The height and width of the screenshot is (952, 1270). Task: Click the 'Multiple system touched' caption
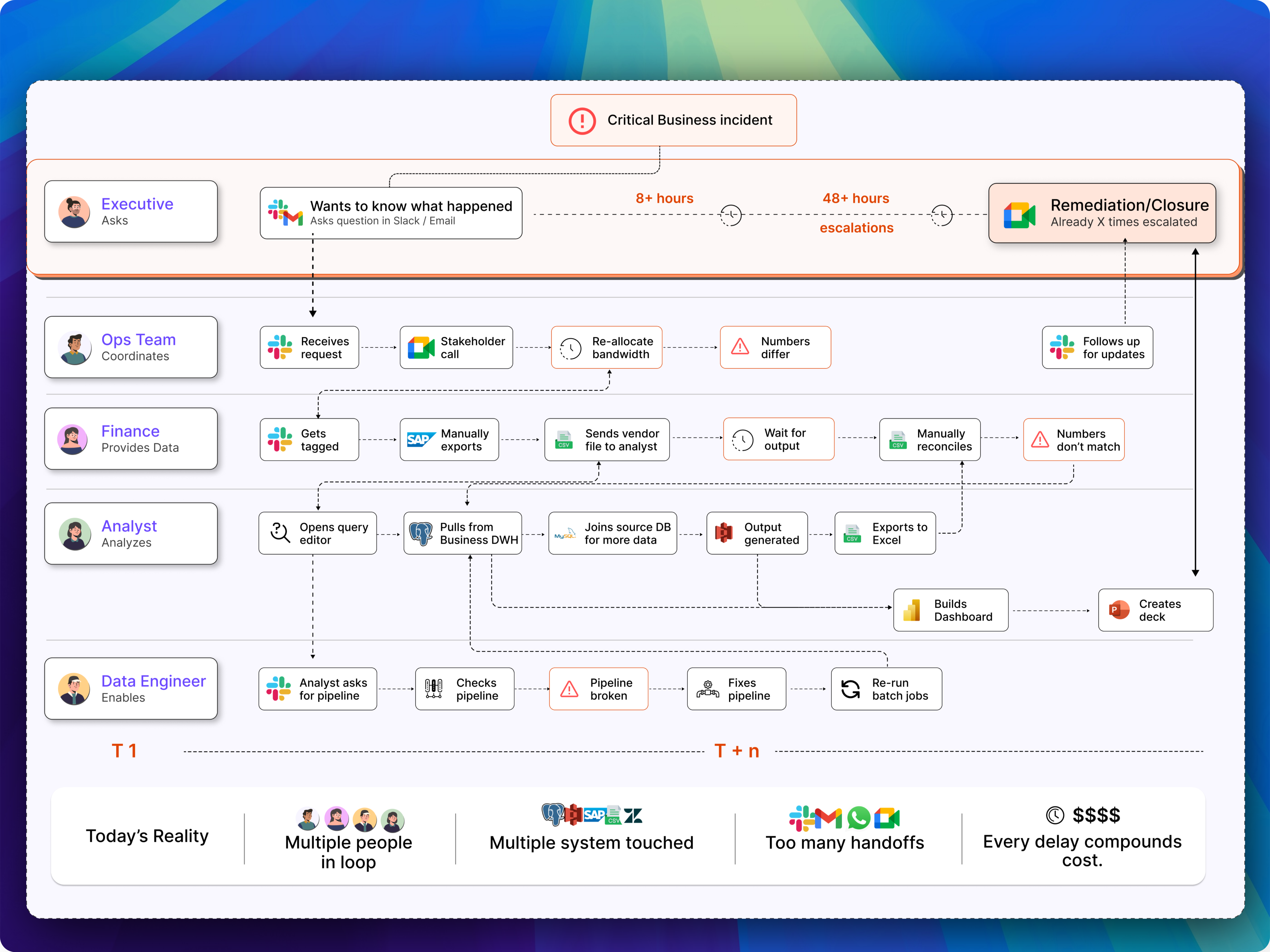[x=591, y=842]
